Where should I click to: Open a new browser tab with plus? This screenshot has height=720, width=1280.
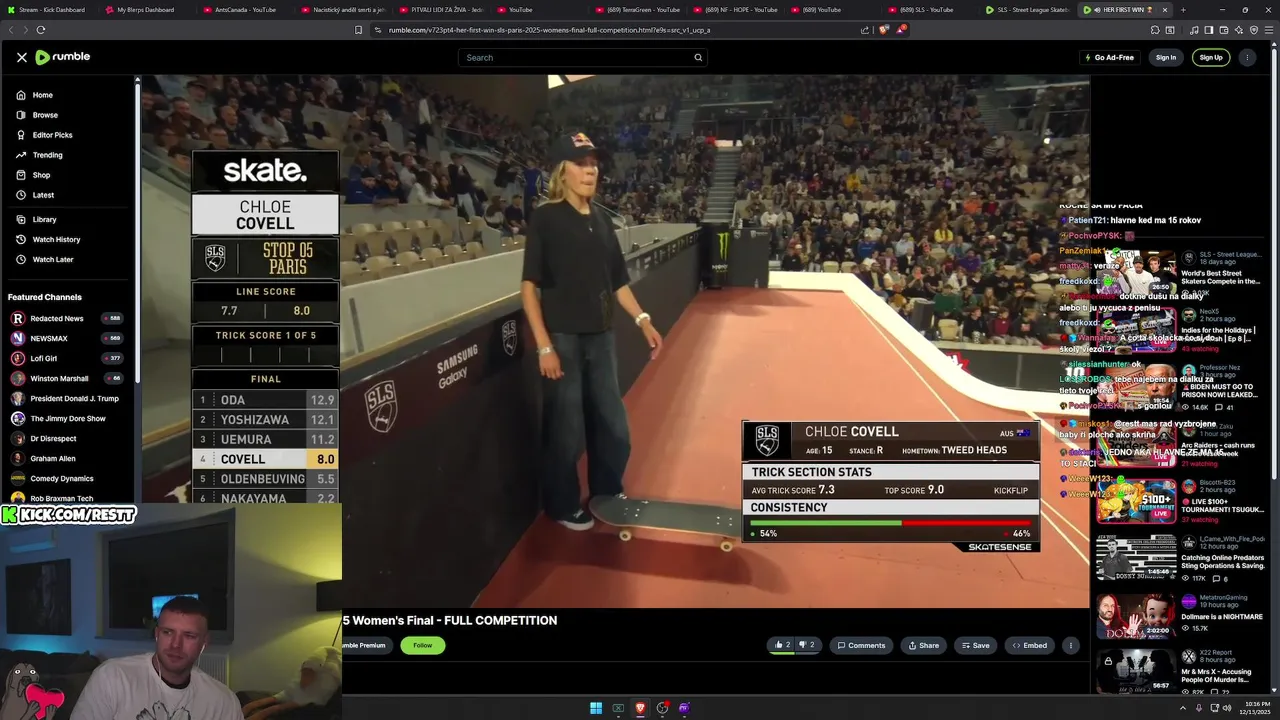tap(1182, 10)
